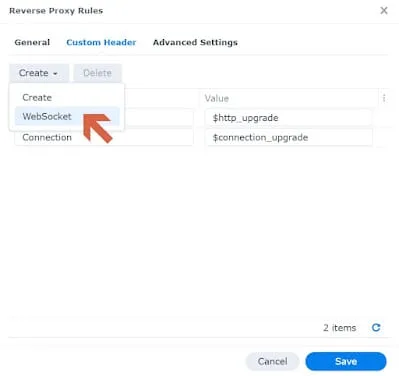Select the Custom Header tab
The image size is (399, 376).
(101, 42)
